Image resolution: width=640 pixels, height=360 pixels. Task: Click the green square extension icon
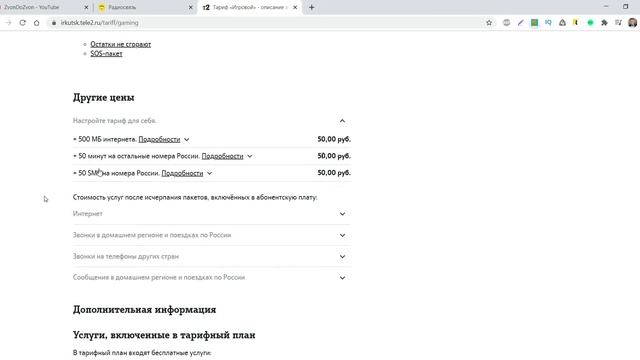pyautogui.click(x=534, y=23)
